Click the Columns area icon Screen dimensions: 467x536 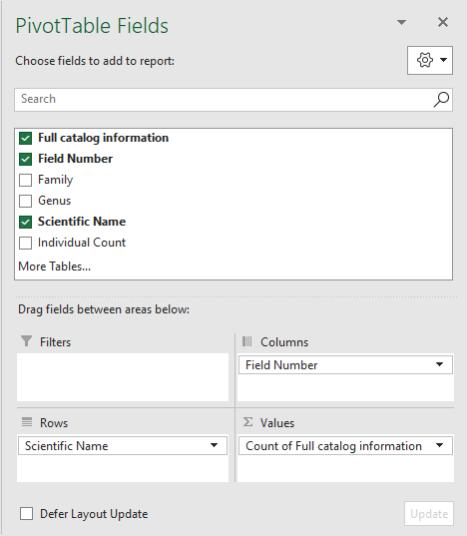(247, 341)
